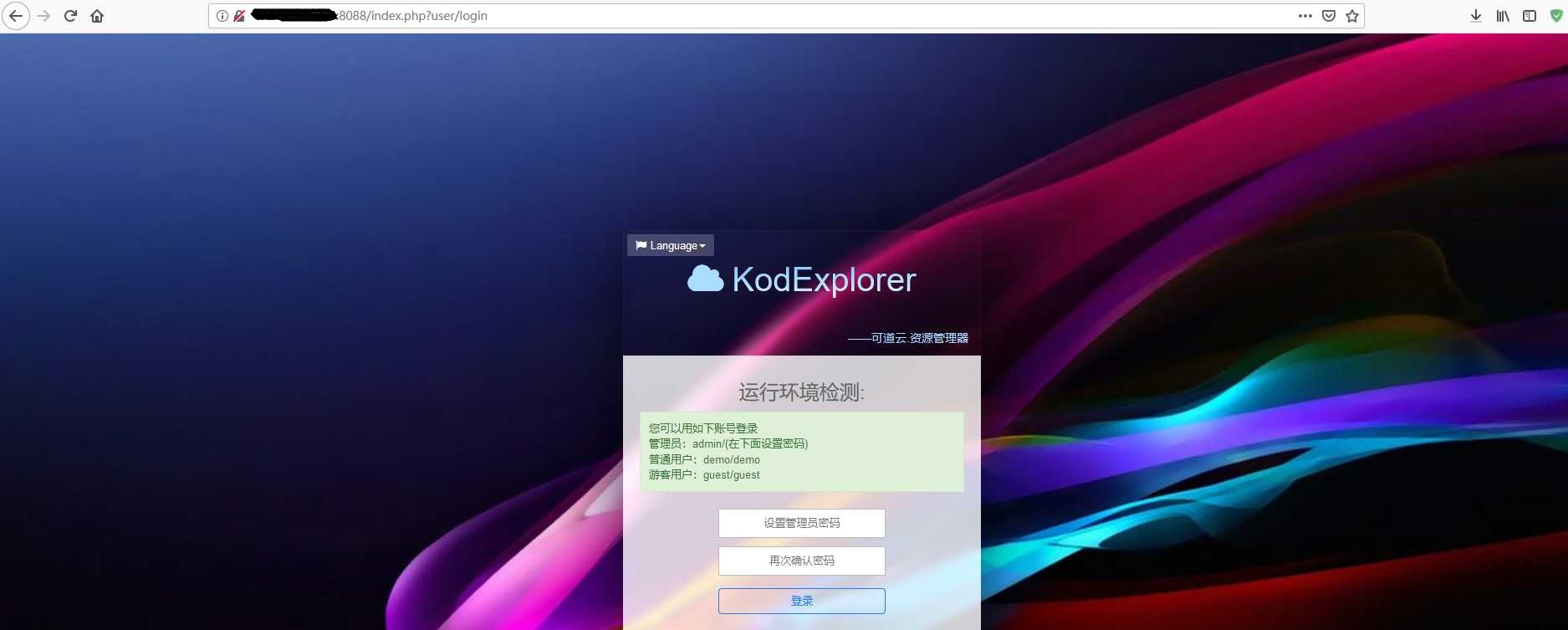Click the insecure connection crossed lock icon
This screenshot has height=630, width=1568.
point(239,16)
